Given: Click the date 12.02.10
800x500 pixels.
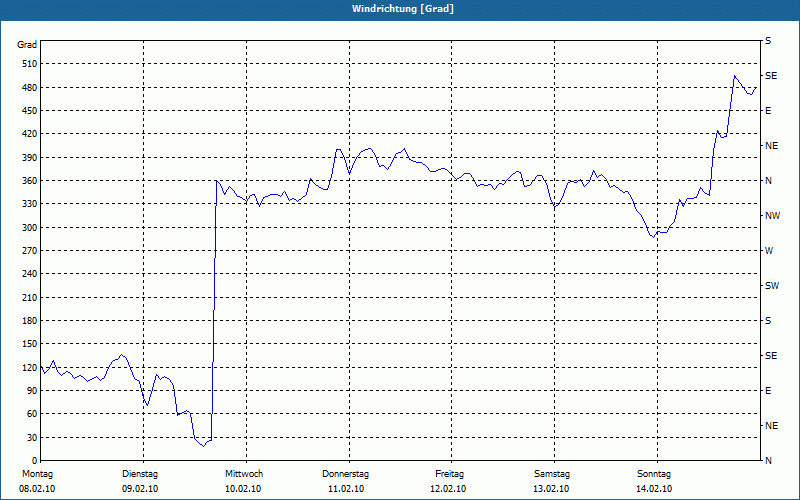Looking at the screenshot, I should click(x=448, y=489).
